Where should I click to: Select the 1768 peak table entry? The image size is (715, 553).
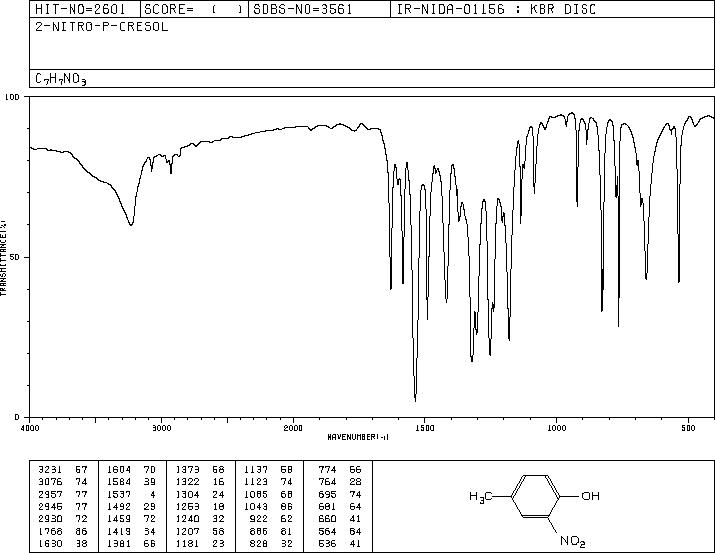click(x=62, y=532)
